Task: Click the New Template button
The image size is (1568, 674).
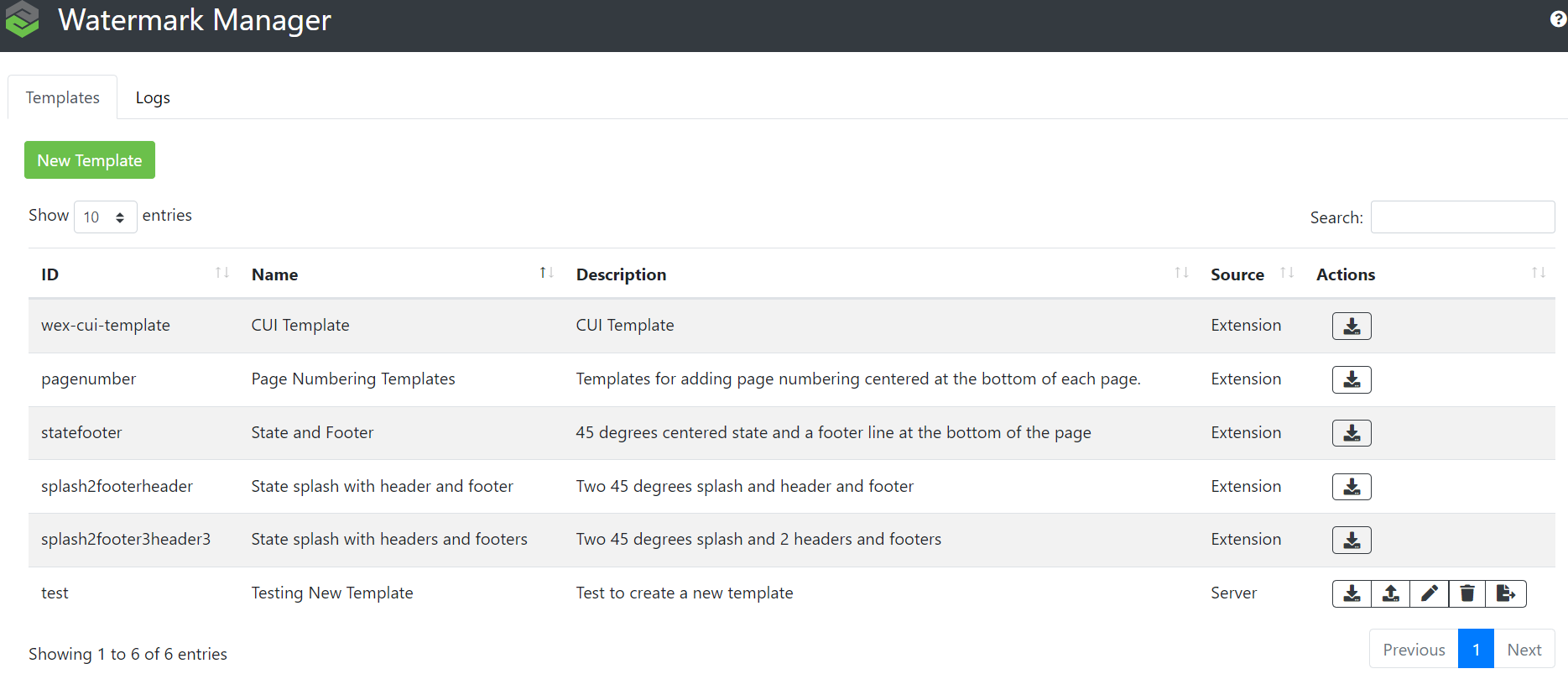Action: (90, 160)
